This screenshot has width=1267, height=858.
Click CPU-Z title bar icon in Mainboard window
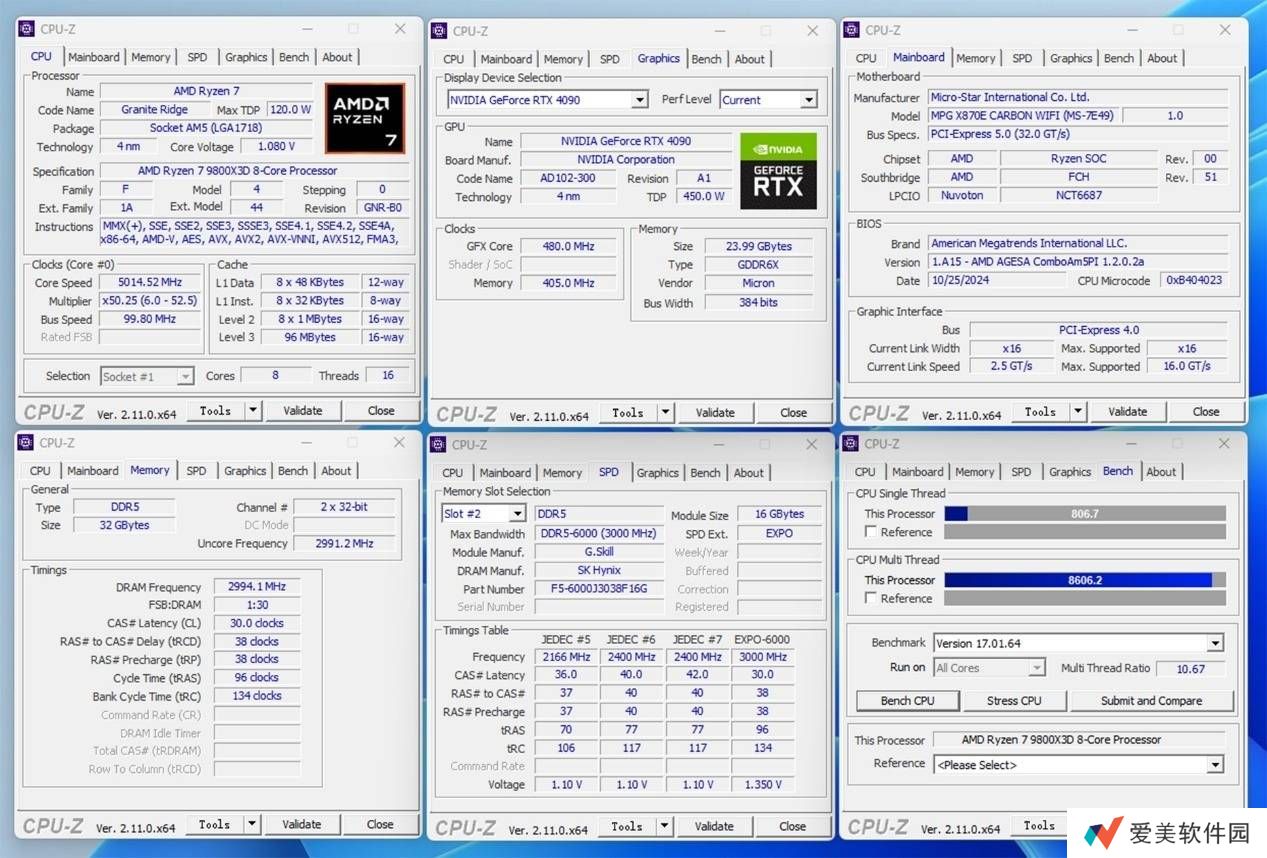(852, 30)
